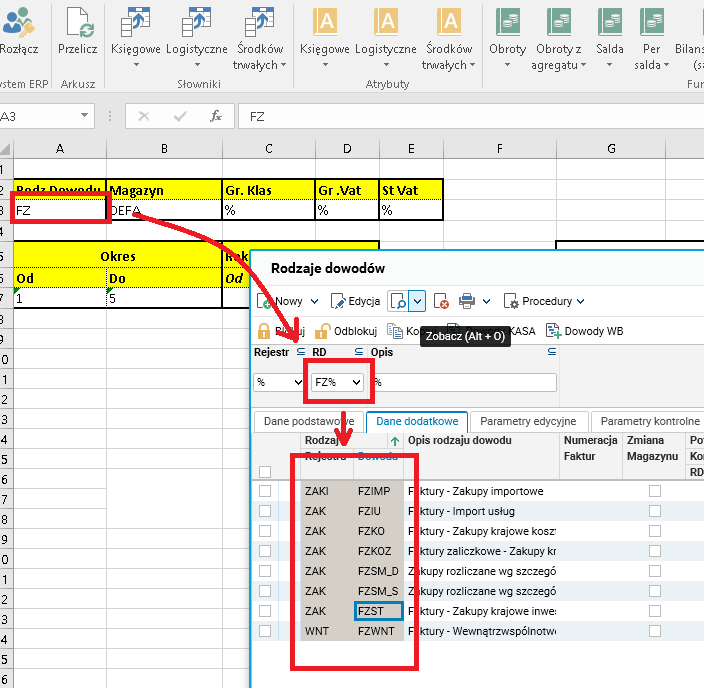Click the Rozłącz ERP connection icon
This screenshot has height=688, width=704.
[18, 22]
